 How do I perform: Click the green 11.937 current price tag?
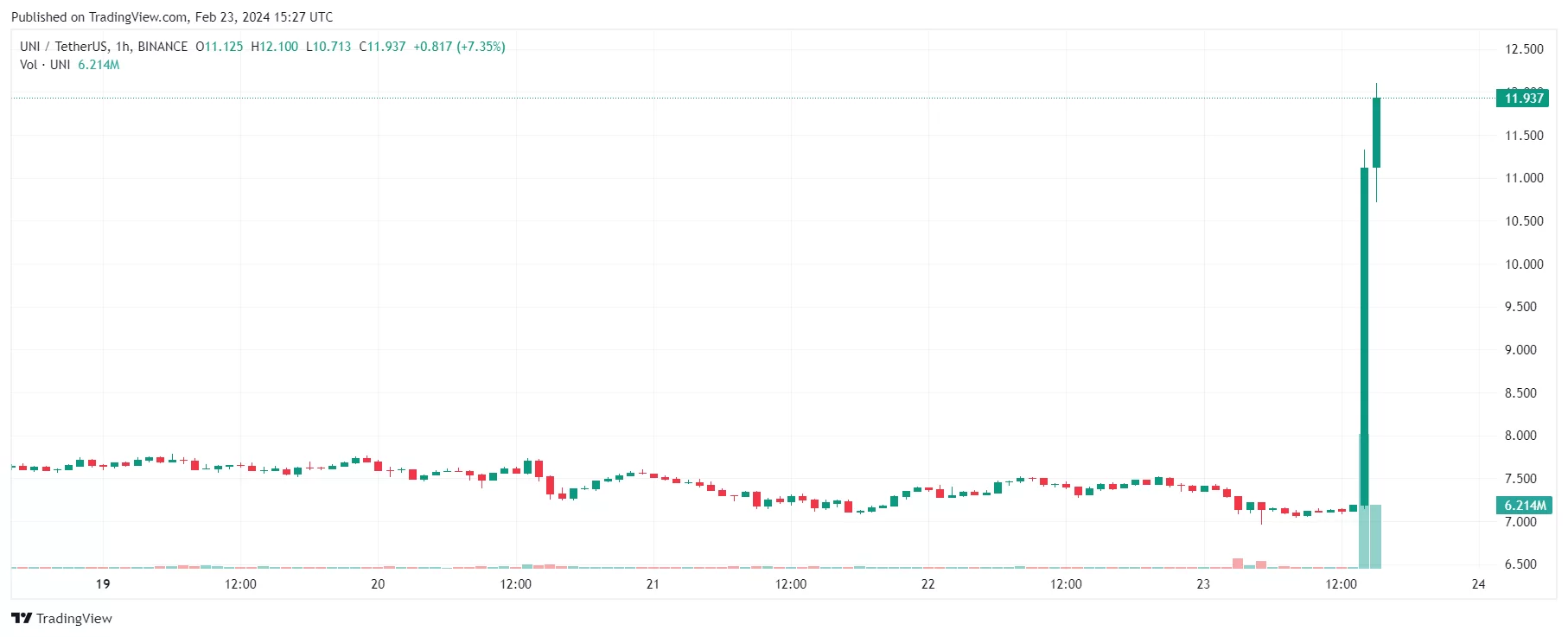tap(1523, 99)
